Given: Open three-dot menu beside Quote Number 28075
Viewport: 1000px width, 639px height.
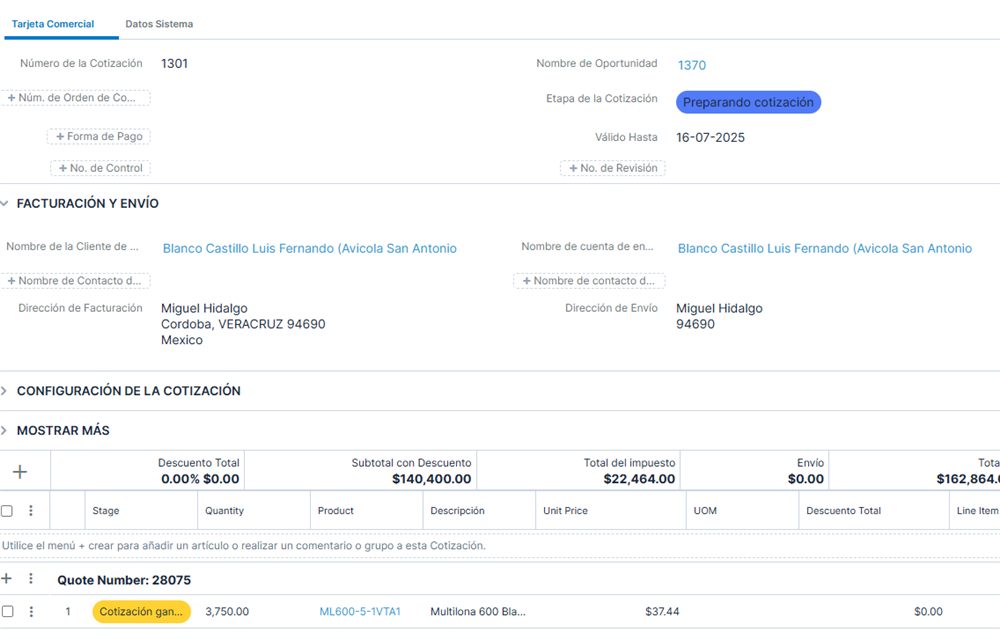Looking at the screenshot, I should pyautogui.click(x=31, y=579).
